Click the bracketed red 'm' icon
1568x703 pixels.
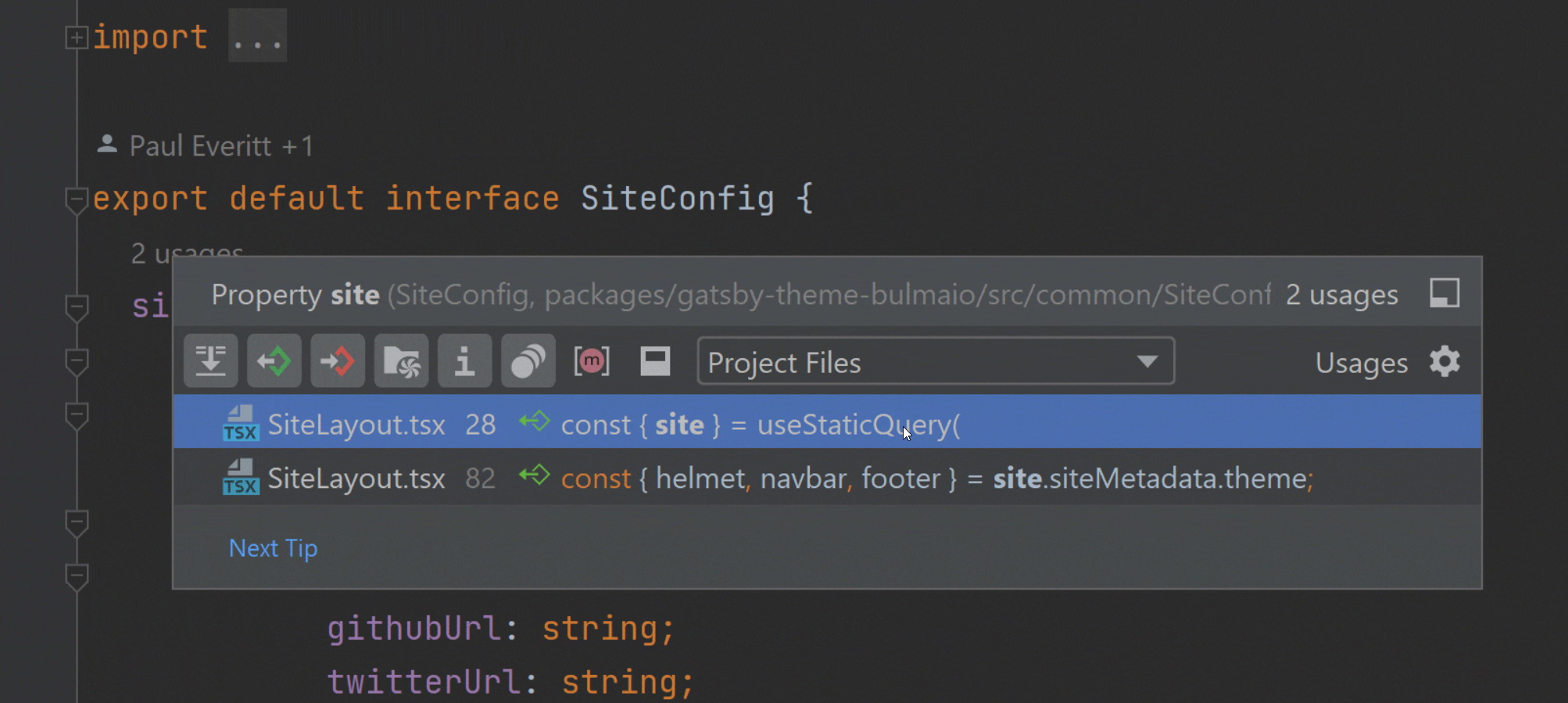click(x=592, y=361)
